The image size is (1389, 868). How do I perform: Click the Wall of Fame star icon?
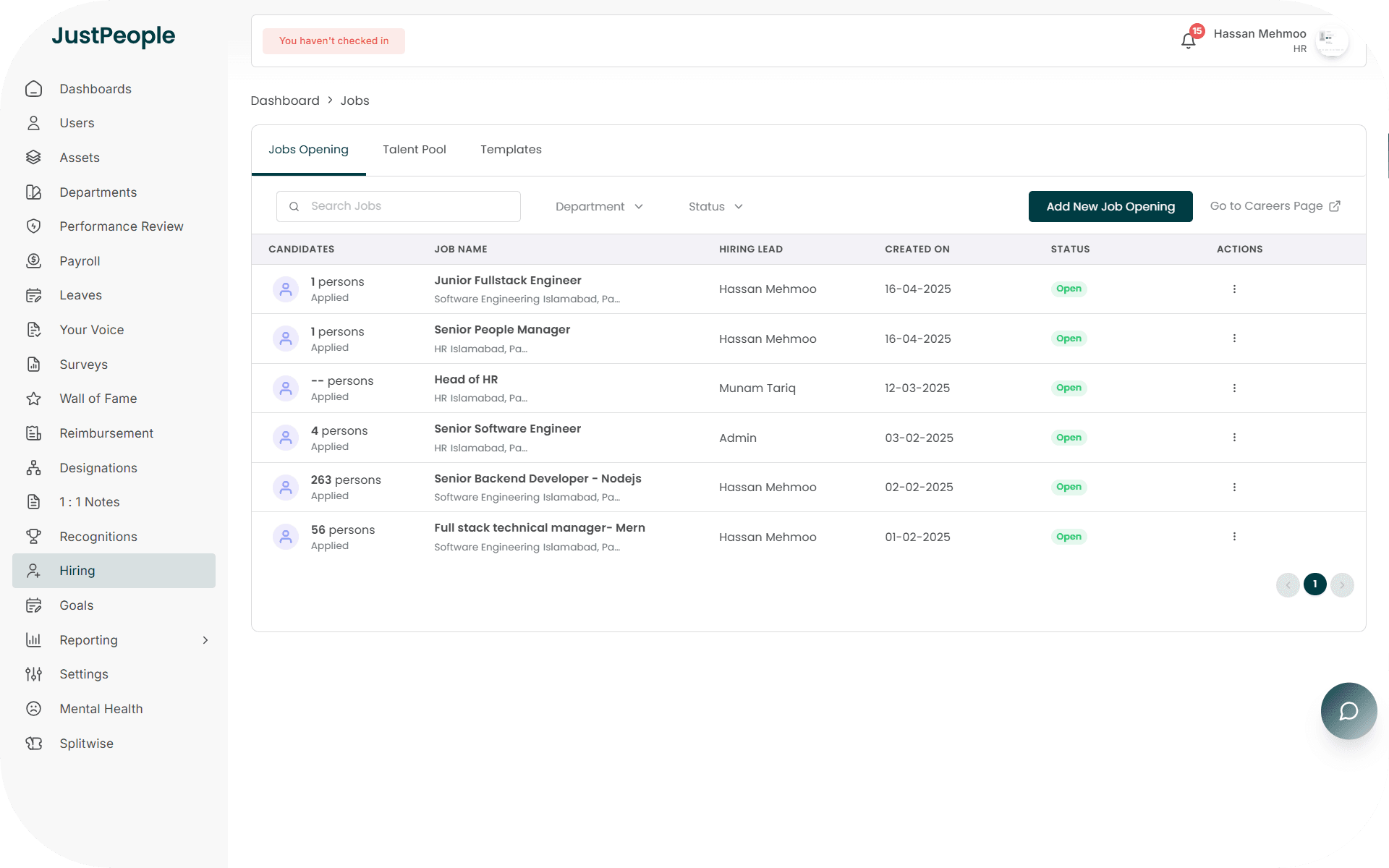33,399
